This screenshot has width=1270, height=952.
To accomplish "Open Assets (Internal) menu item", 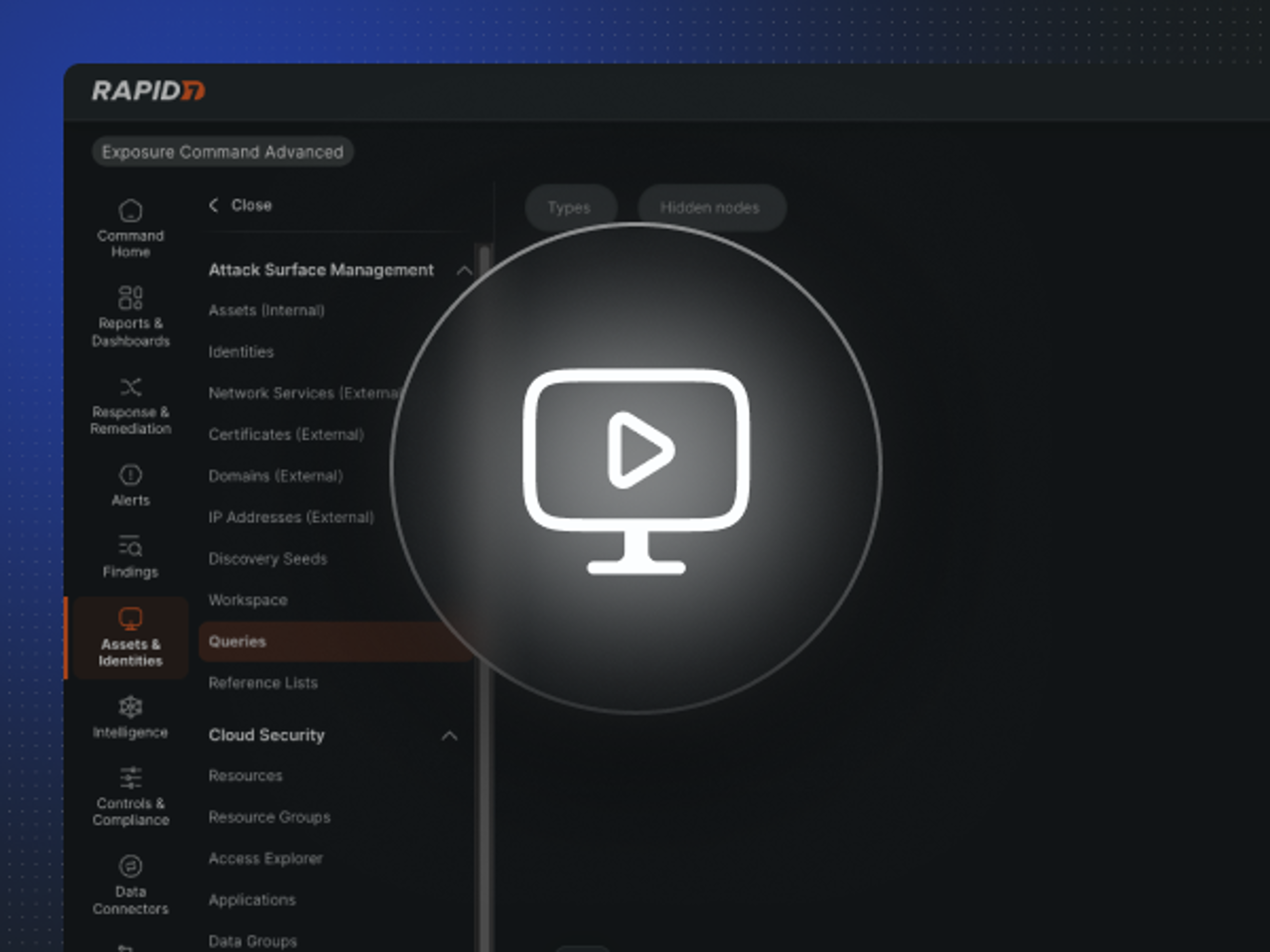I will pos(266,310).
